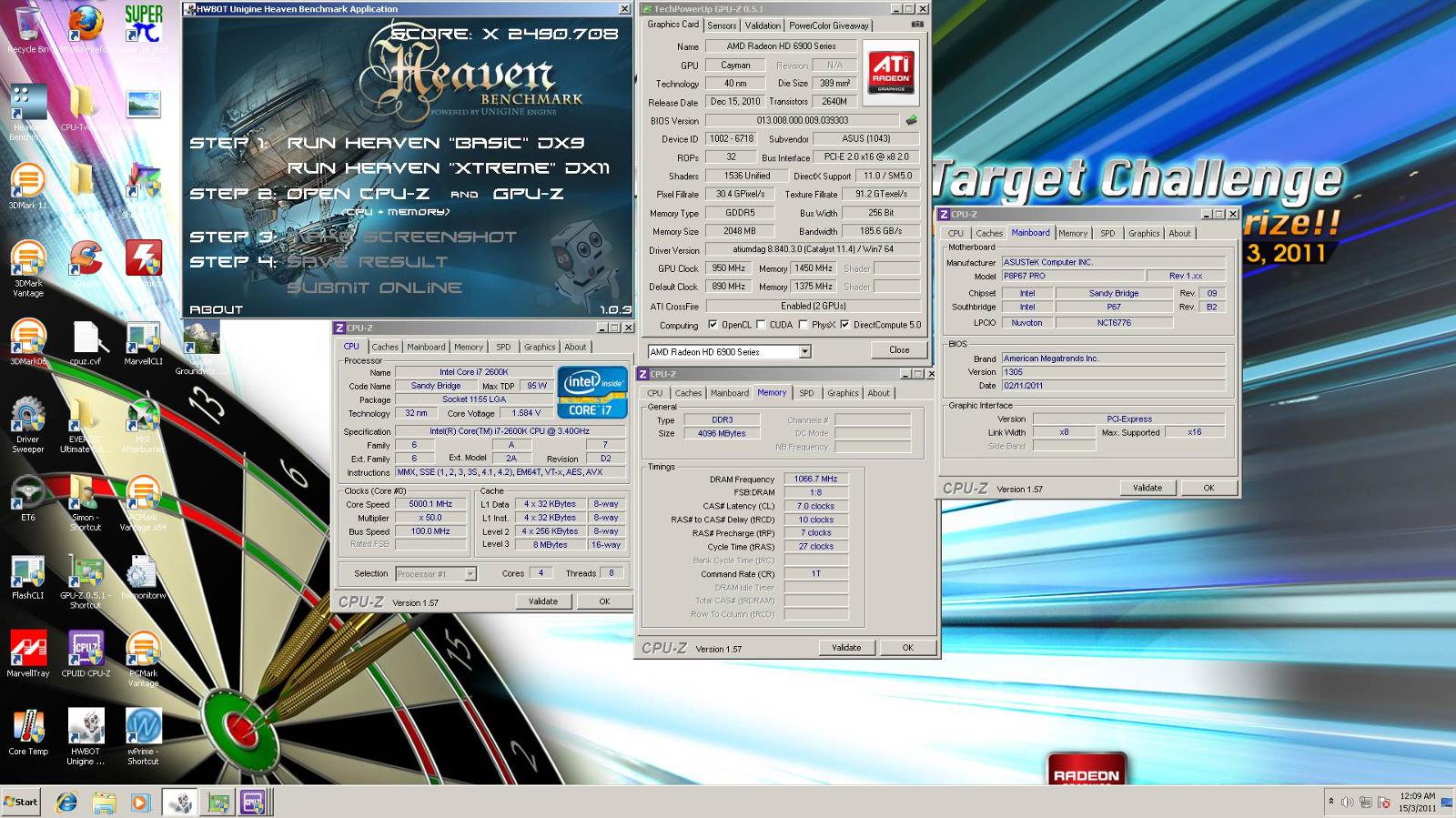
Task: Launch the MarvellCLI desktop shortcut
Action: coord(143,343)
